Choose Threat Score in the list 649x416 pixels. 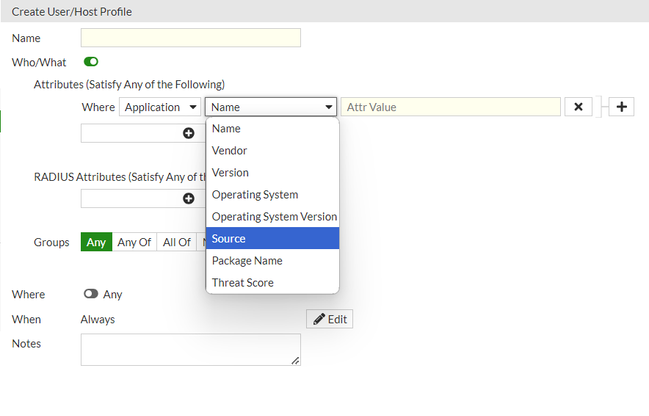tap(272, 283)
